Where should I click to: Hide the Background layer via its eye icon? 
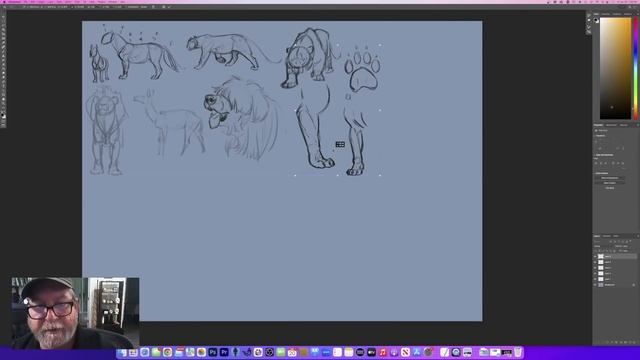tap(595, 284)
